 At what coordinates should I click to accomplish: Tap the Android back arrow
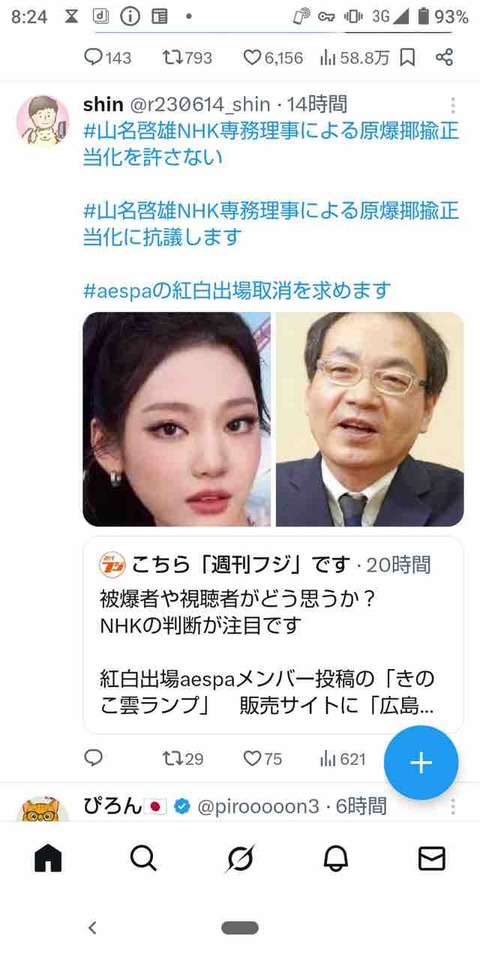[x=92, y=927]
